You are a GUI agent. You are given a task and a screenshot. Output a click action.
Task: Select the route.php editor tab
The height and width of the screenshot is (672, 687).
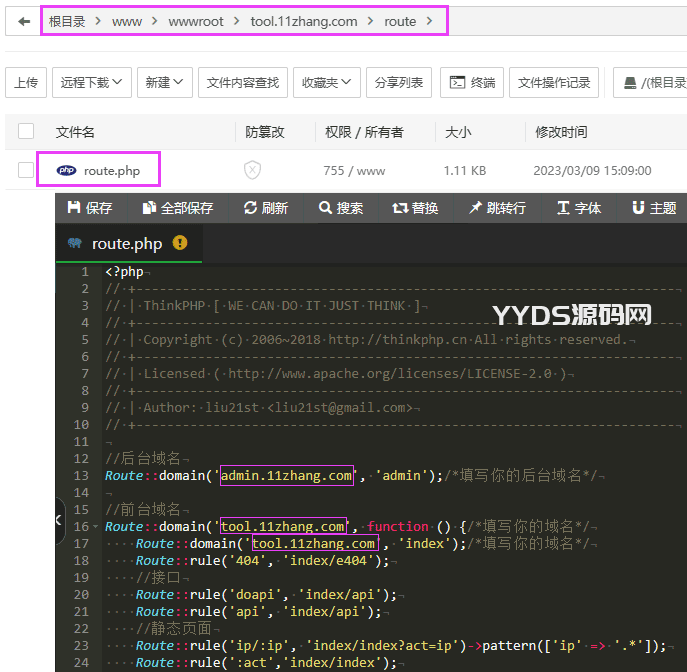pos(126,243)
